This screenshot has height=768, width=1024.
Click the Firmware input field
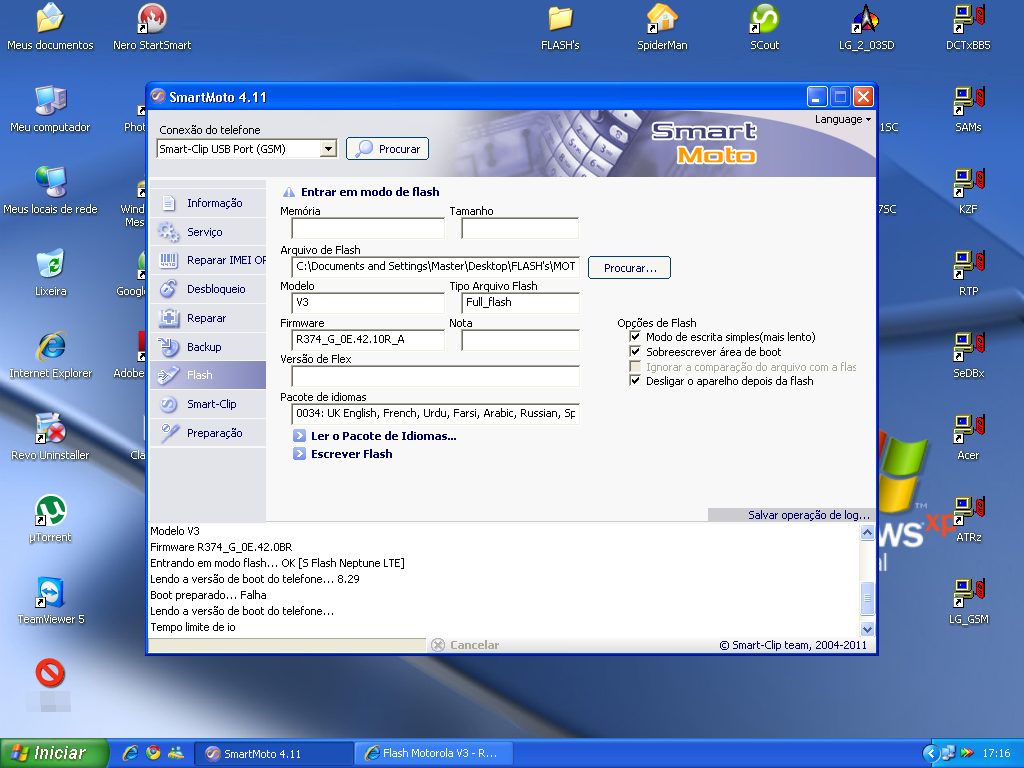pyautogui.click(x=368, y=340)
